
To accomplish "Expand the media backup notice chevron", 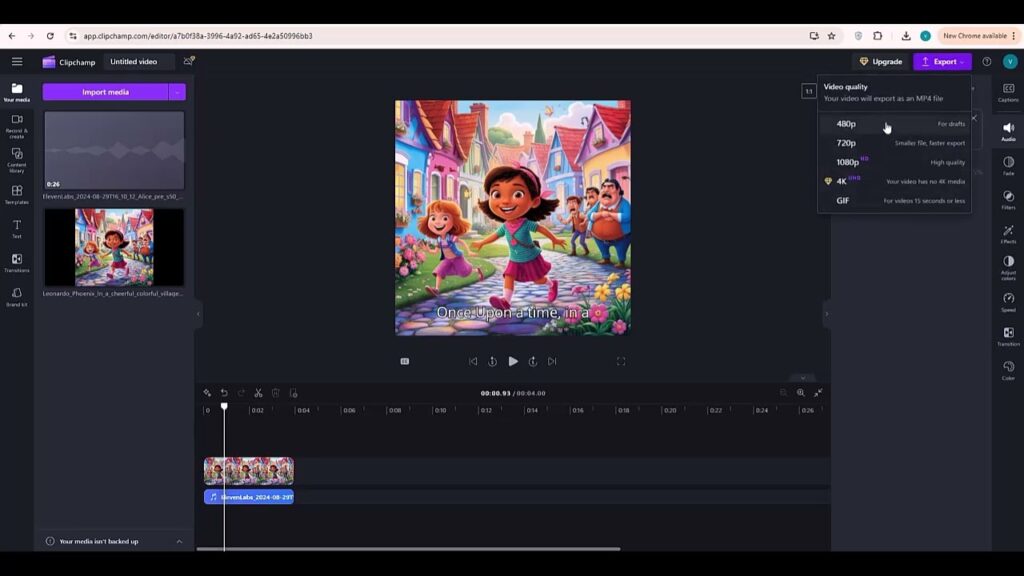I will pos(179,541).
